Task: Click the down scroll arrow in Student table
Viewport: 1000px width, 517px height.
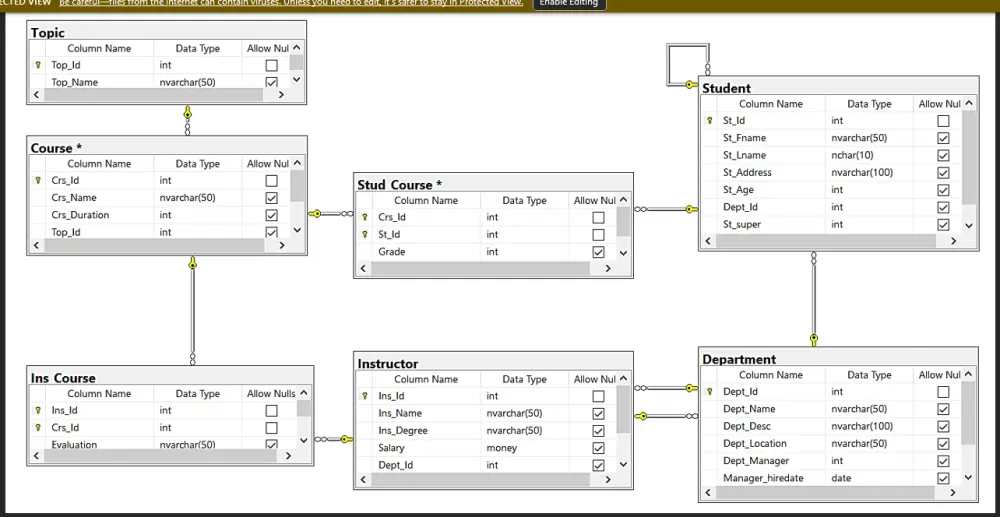Action: coord(969,225)
